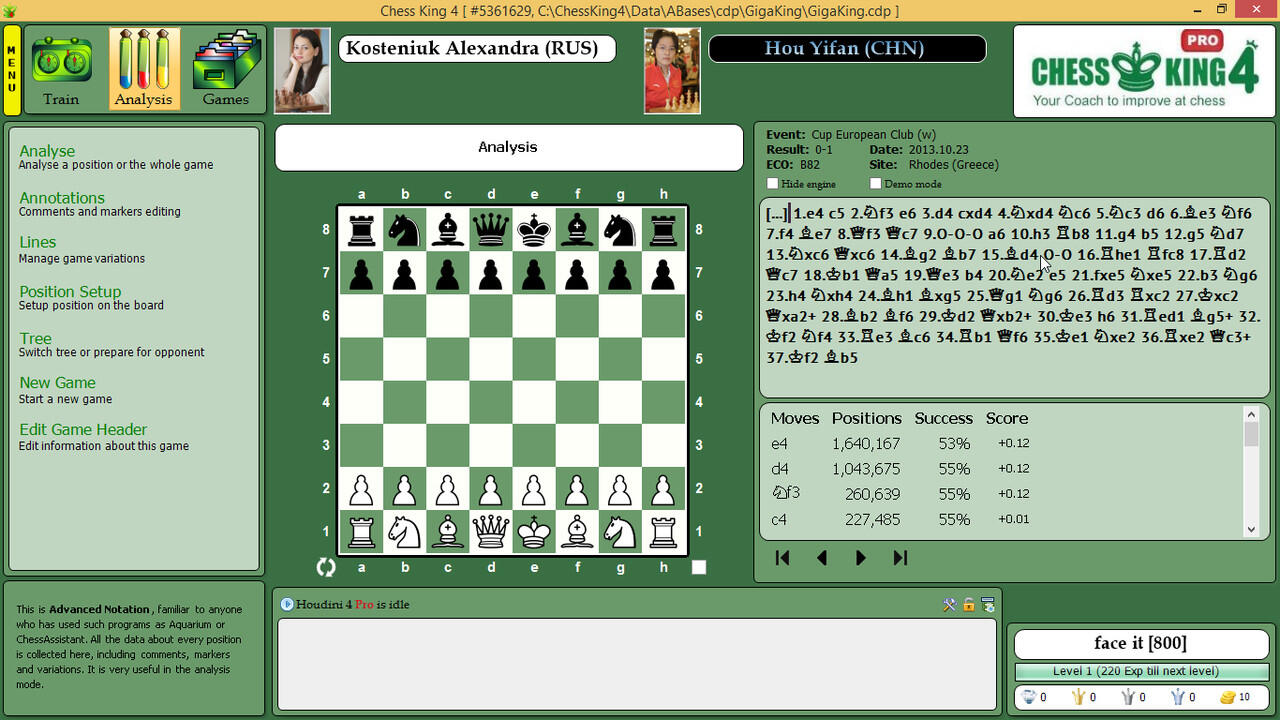Click the black rook on h8
This screenshot has height=720, width=1280.
pyautogui.click(x=664, y=230)
